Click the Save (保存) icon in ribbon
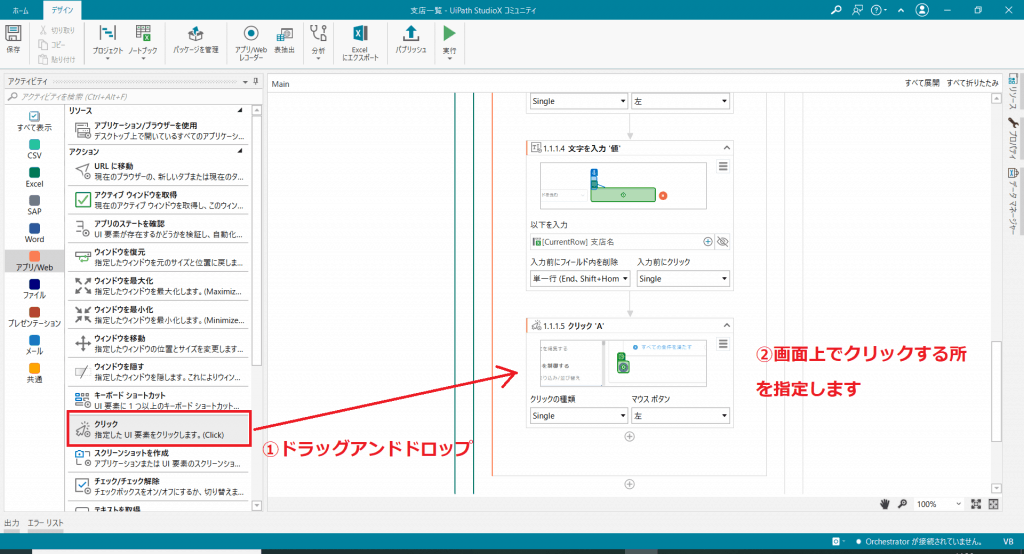1024x554 pixels. click(14, 36)
